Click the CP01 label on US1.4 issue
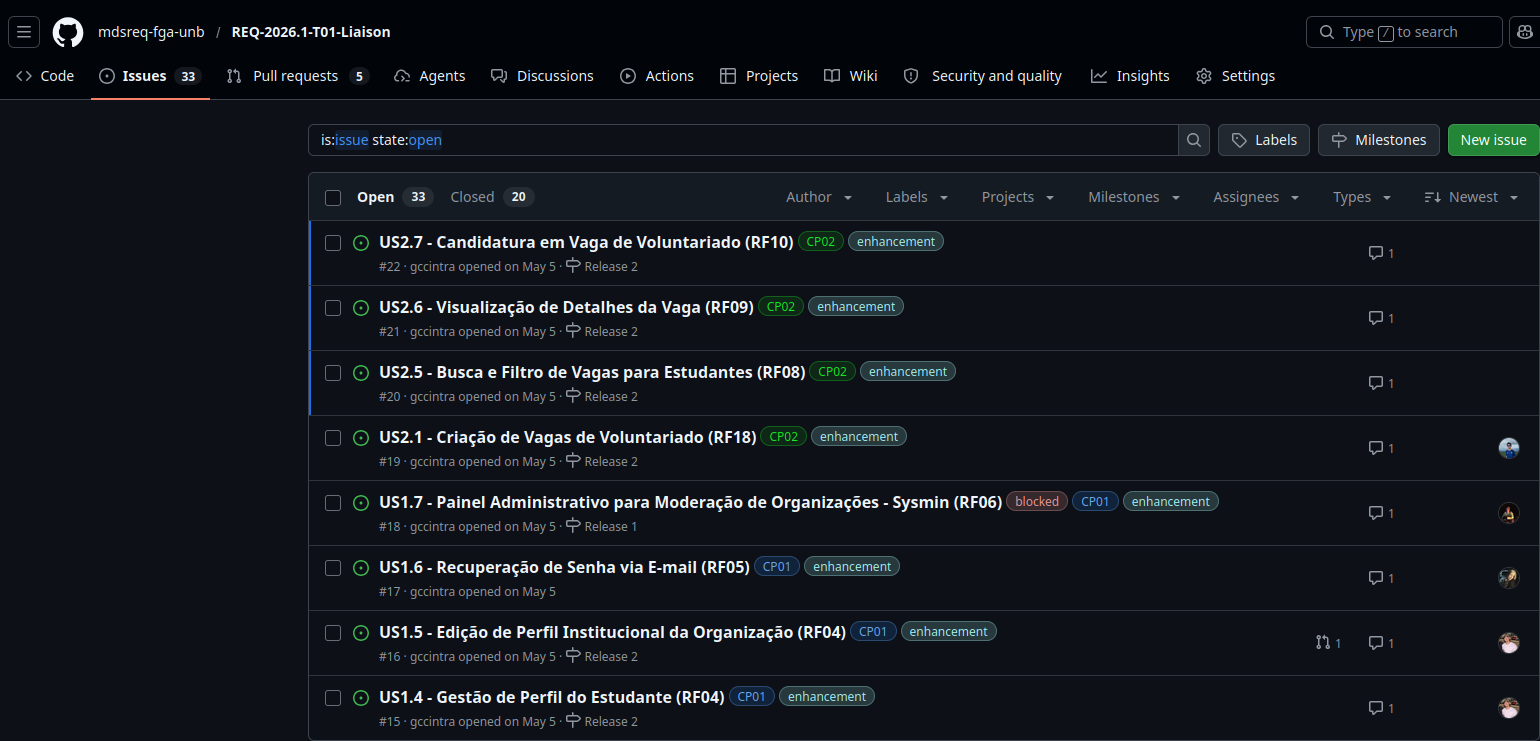Viewport: 1540px width, 741px height. [x=752, y=697]
